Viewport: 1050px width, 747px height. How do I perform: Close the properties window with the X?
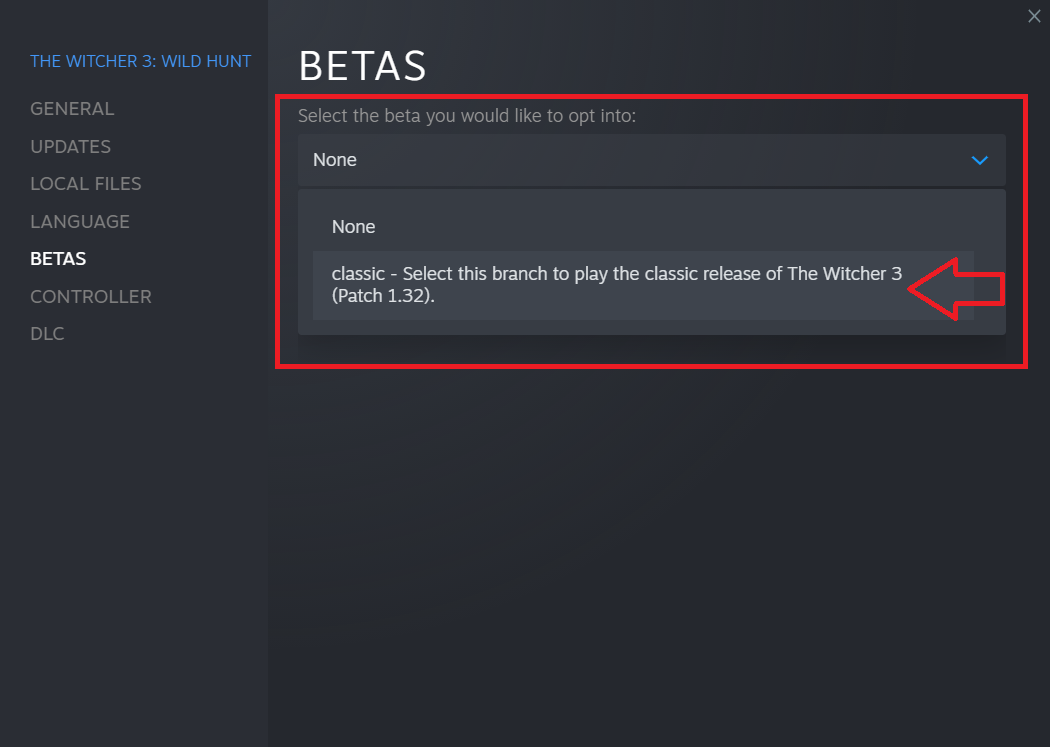click(1034, 15)
